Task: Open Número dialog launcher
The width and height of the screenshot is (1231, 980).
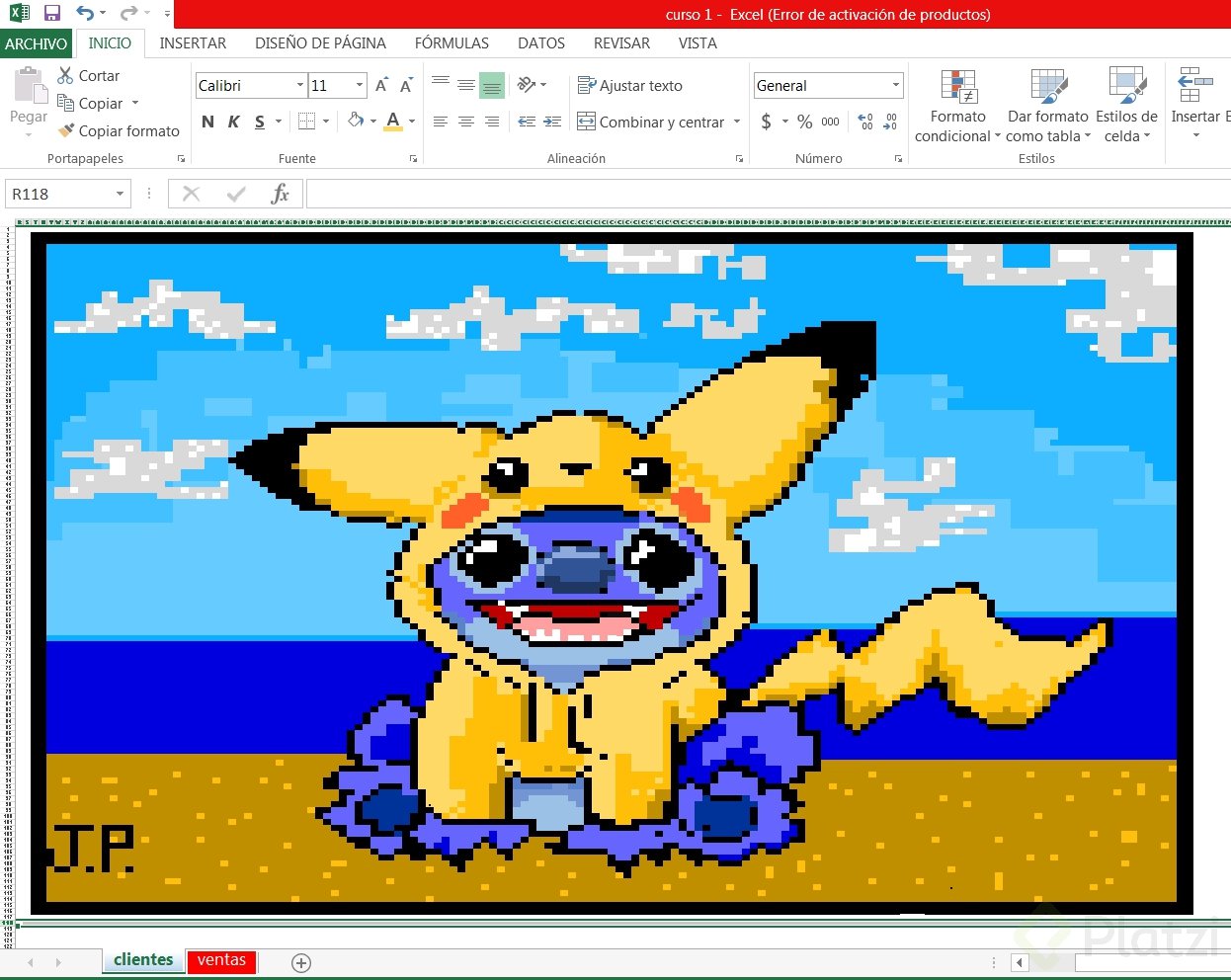Action: [898, 158]
